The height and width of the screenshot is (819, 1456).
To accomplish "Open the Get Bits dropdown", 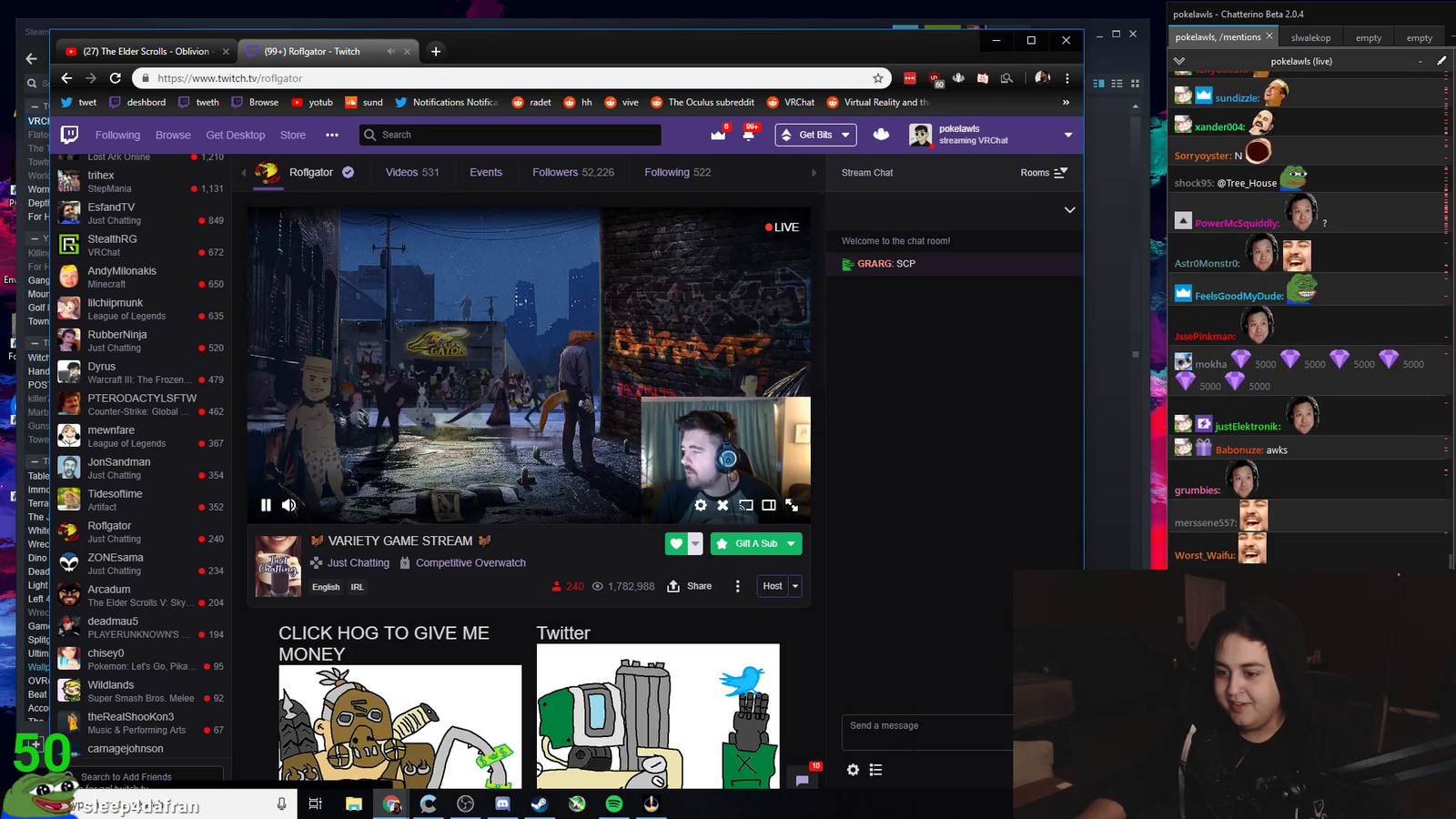I will 845,135.
